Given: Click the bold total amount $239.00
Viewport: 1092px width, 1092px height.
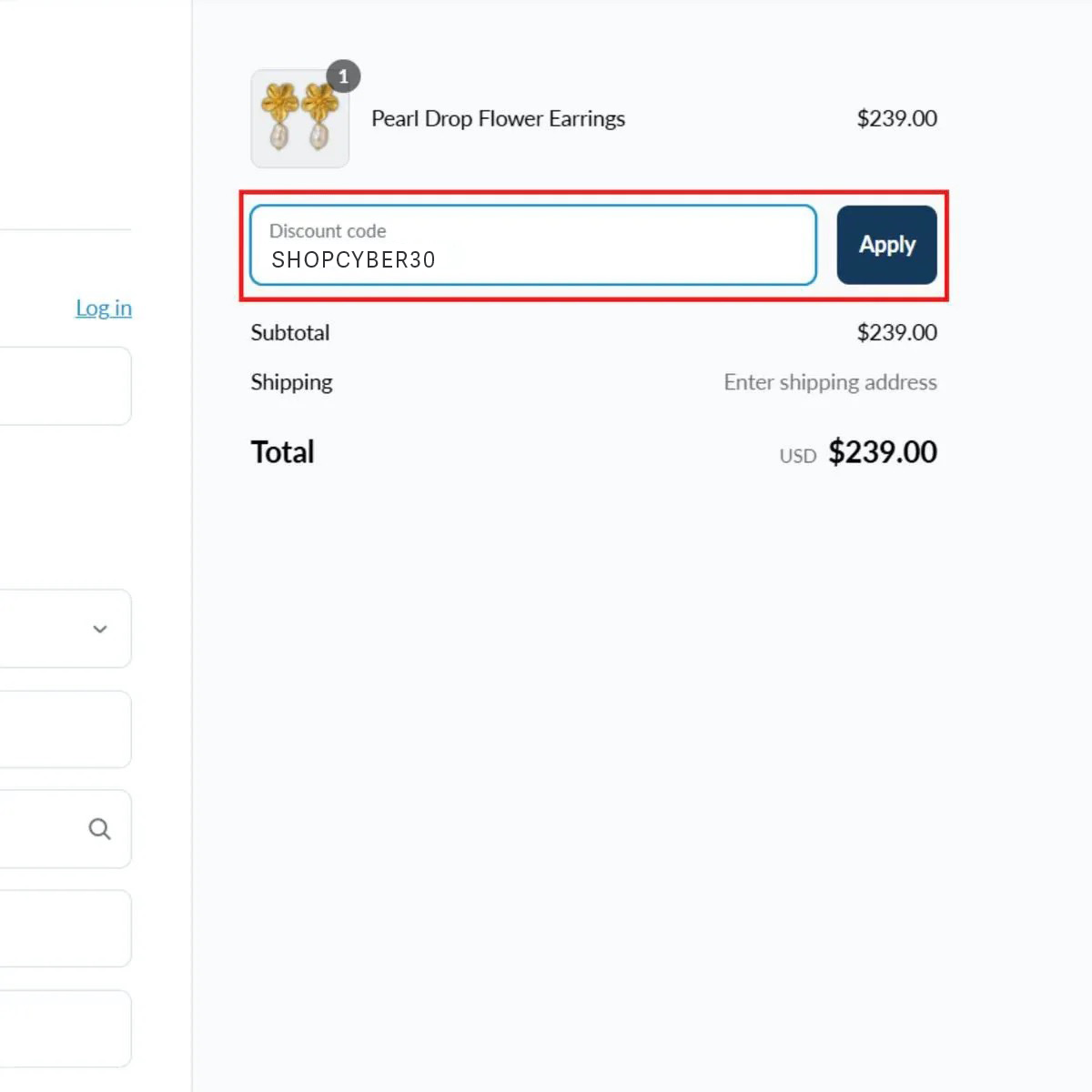Looking at the screenshot, I should pyautogui.click(x=882, y=452).
